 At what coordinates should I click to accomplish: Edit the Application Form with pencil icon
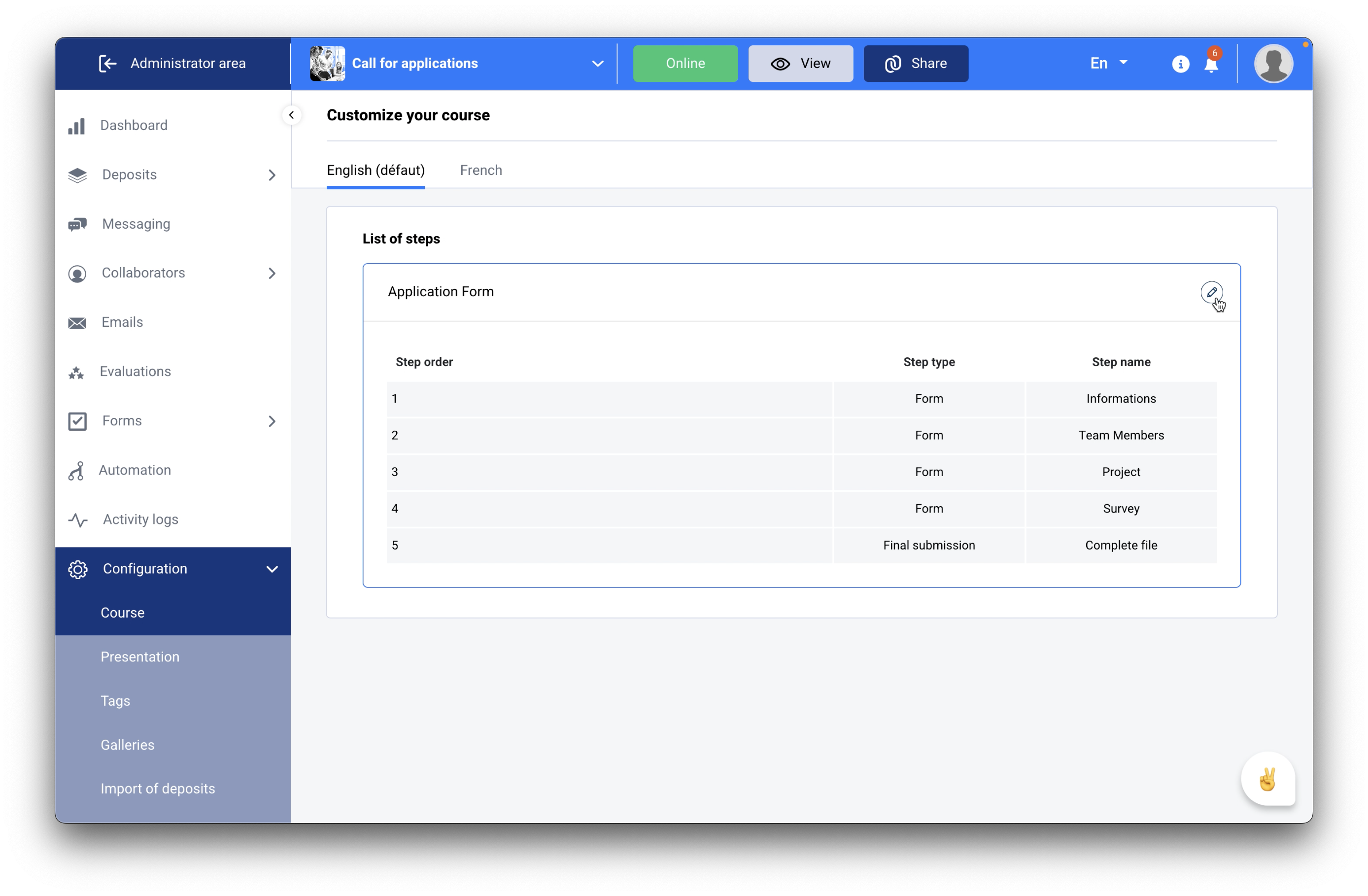(x=1211, y=292)
